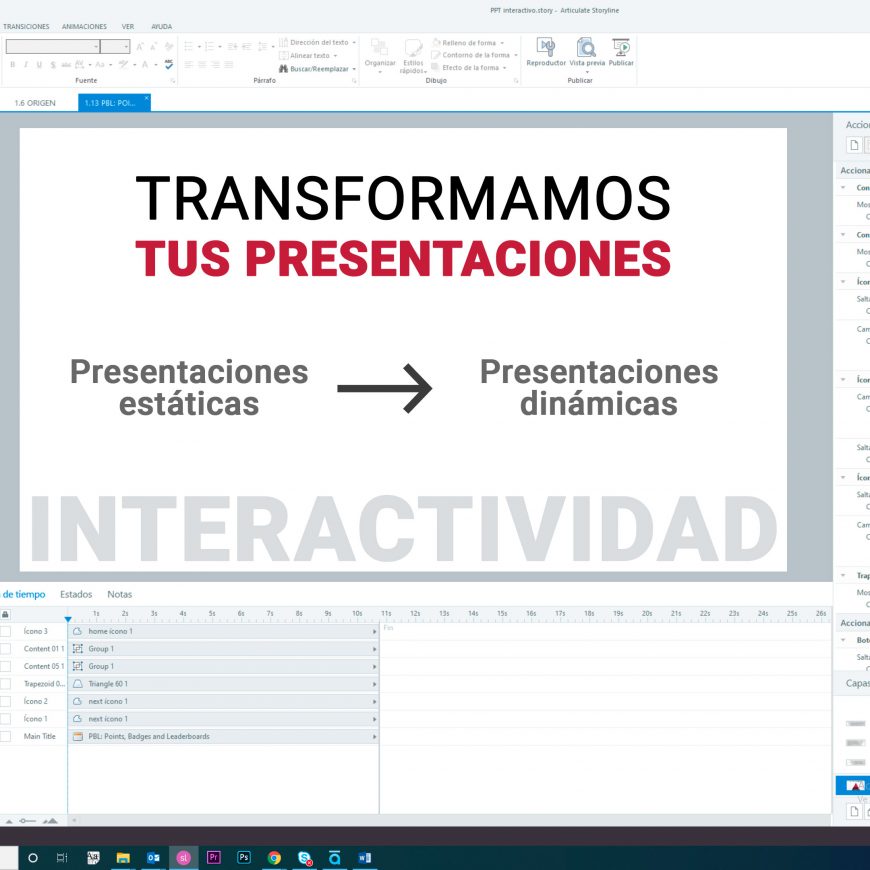Open the Relleno de forma dropdown
The height and width of the screenshot is (870, 870).
[502, 43]
